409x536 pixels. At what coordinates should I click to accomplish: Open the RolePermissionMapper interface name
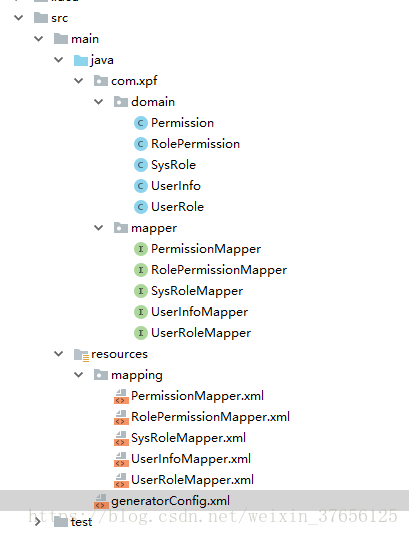pos(219,270)
